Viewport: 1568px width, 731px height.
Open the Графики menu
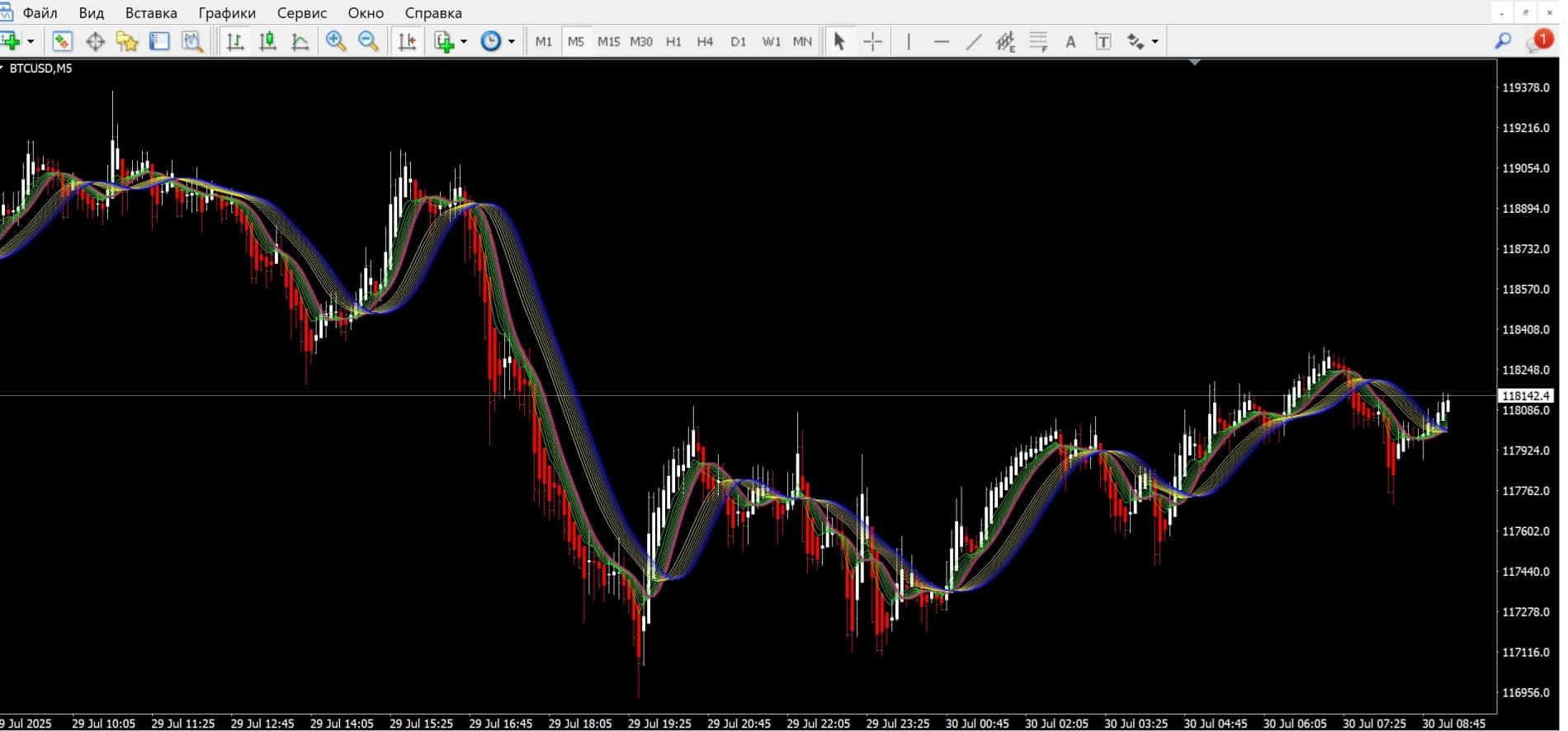click(x=227, y=13)
